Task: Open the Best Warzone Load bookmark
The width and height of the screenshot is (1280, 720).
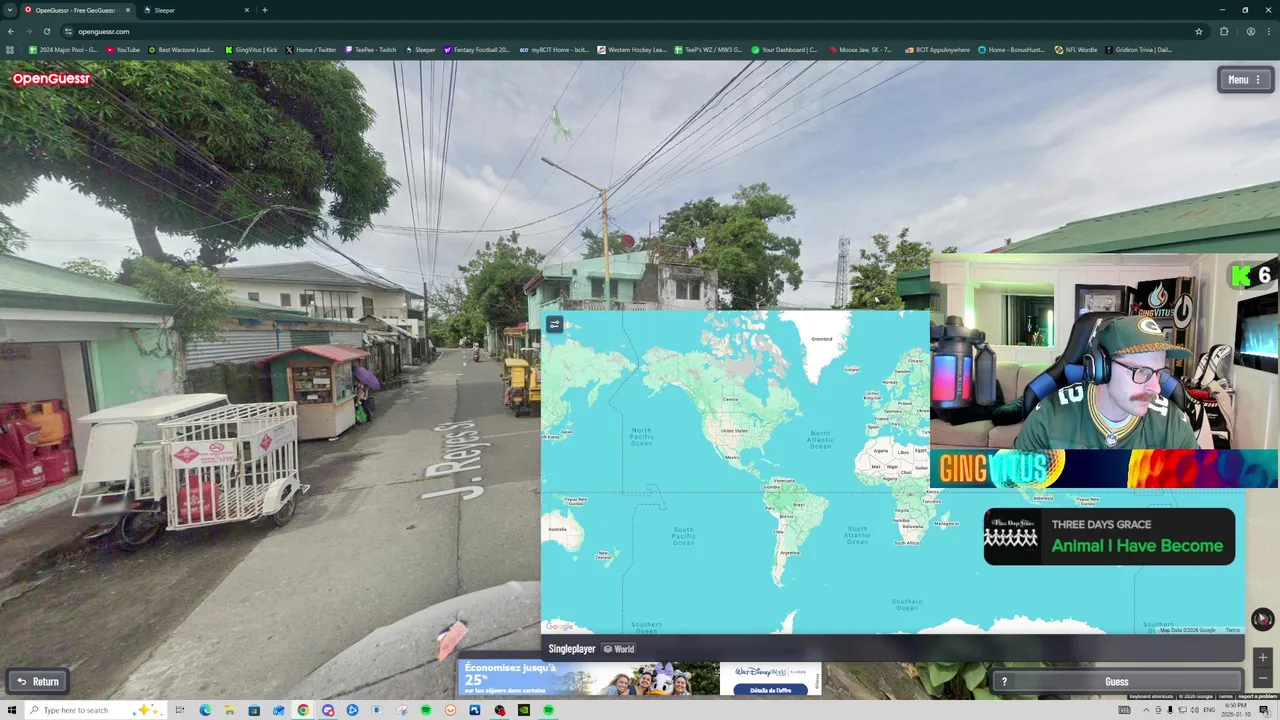Action: [x=181, y=49]
